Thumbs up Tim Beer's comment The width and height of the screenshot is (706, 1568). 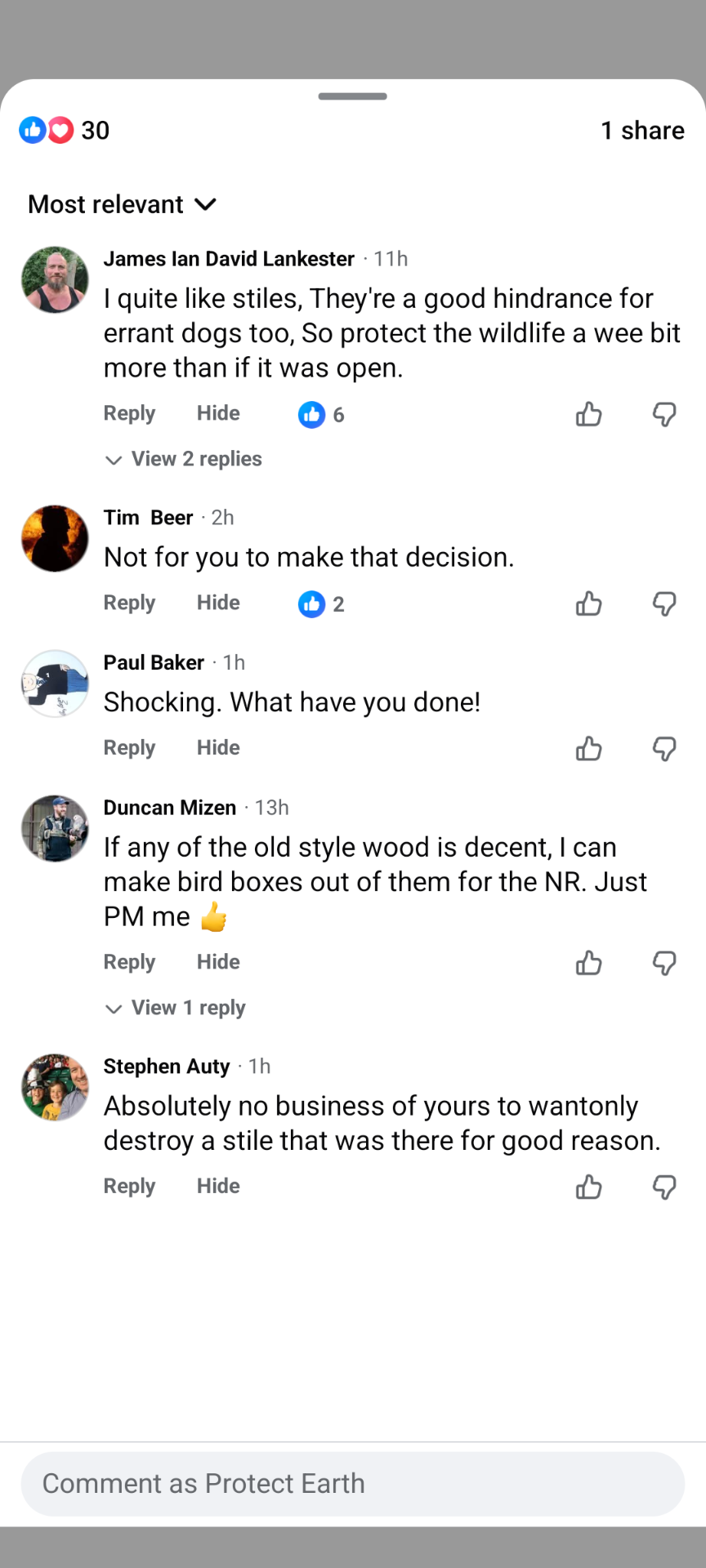[x=588, y=604]
